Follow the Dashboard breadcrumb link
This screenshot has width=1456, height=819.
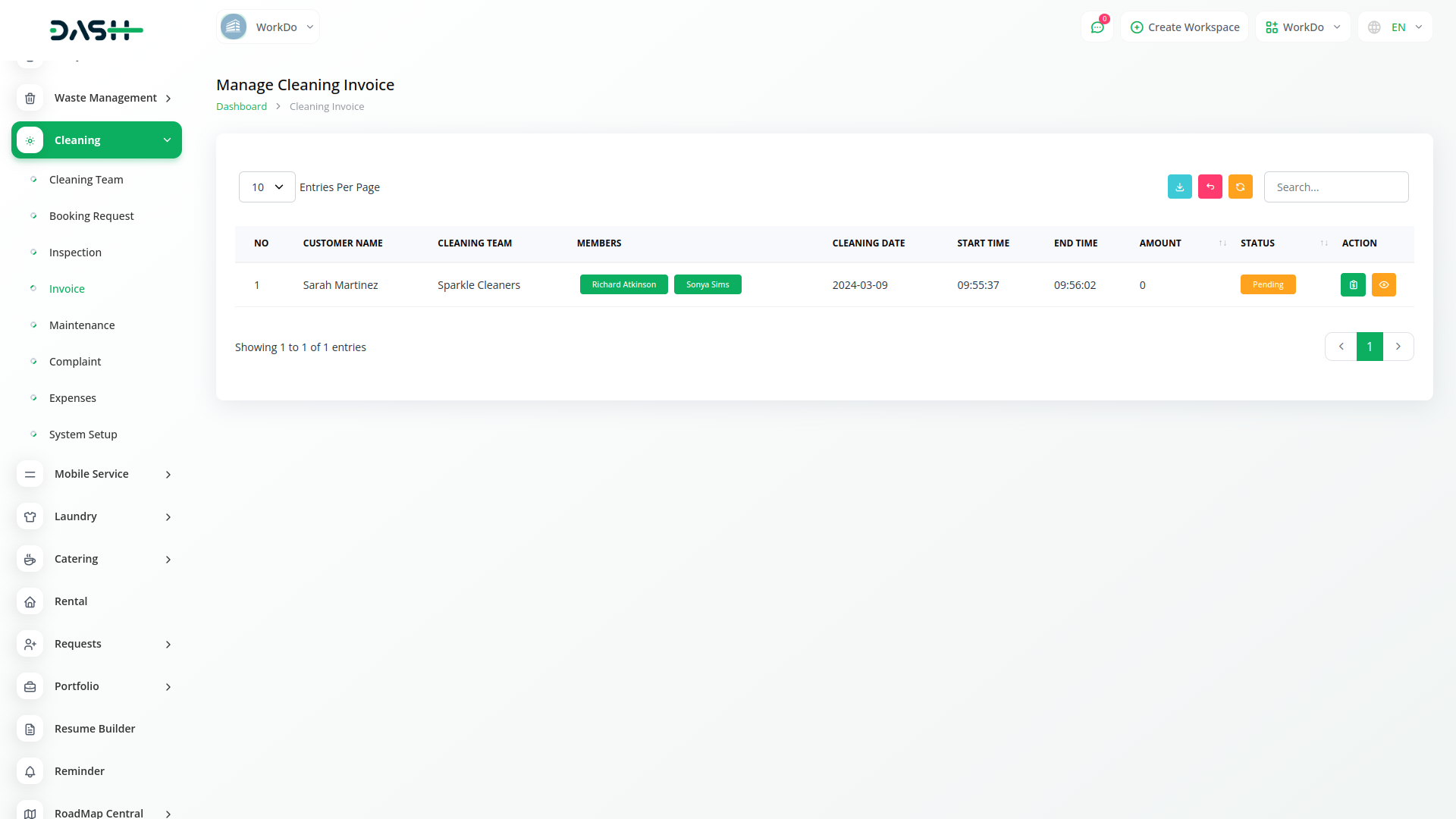coord(241,107)
